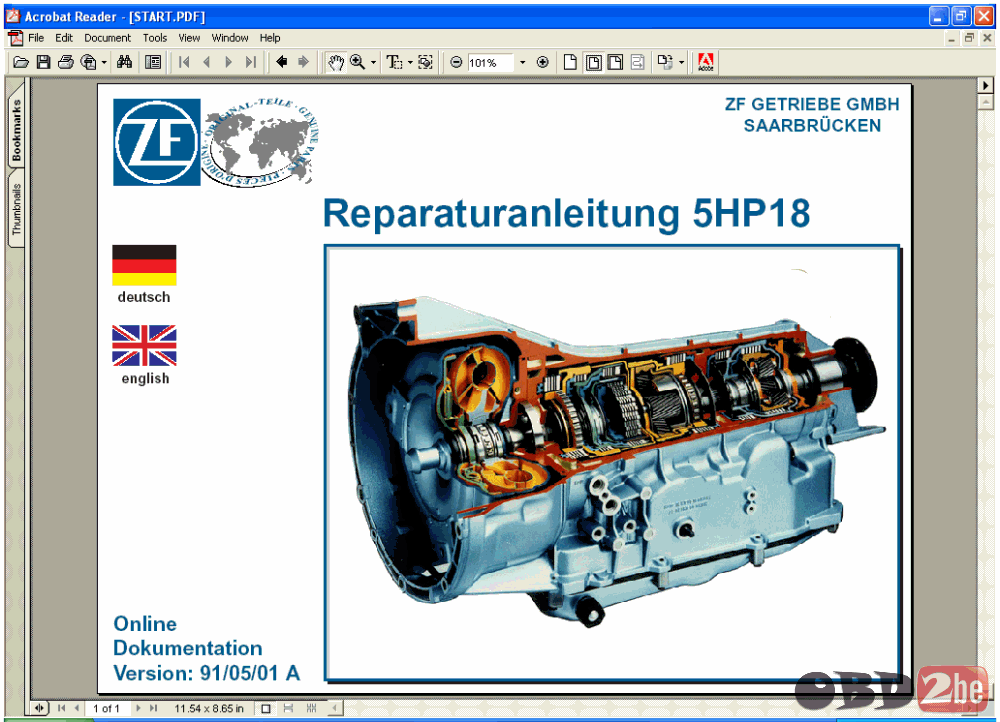Click the British flag image
1000x722 pixels.
(144, 346)
